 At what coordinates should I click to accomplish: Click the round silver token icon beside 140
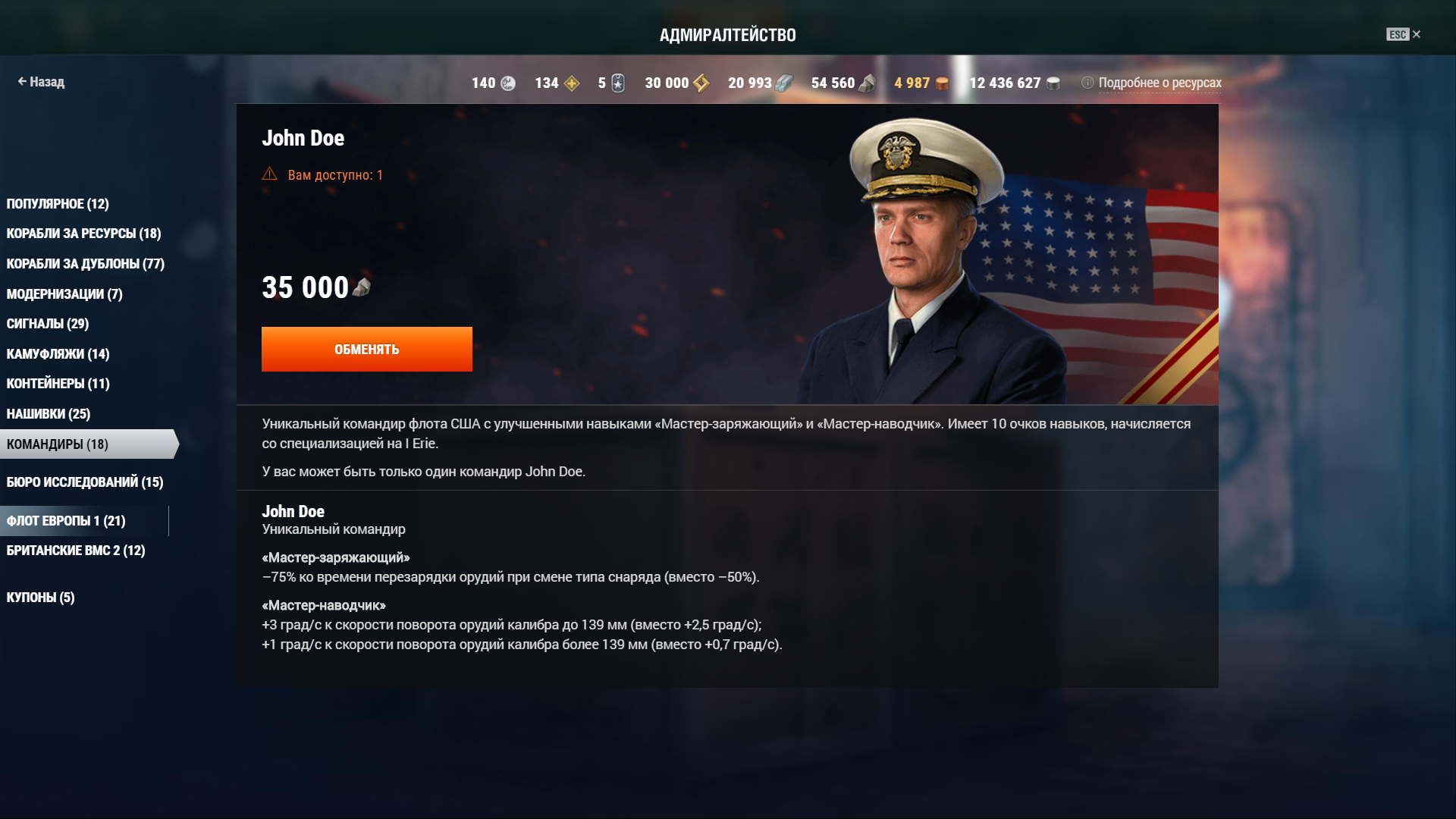[508, 83]
